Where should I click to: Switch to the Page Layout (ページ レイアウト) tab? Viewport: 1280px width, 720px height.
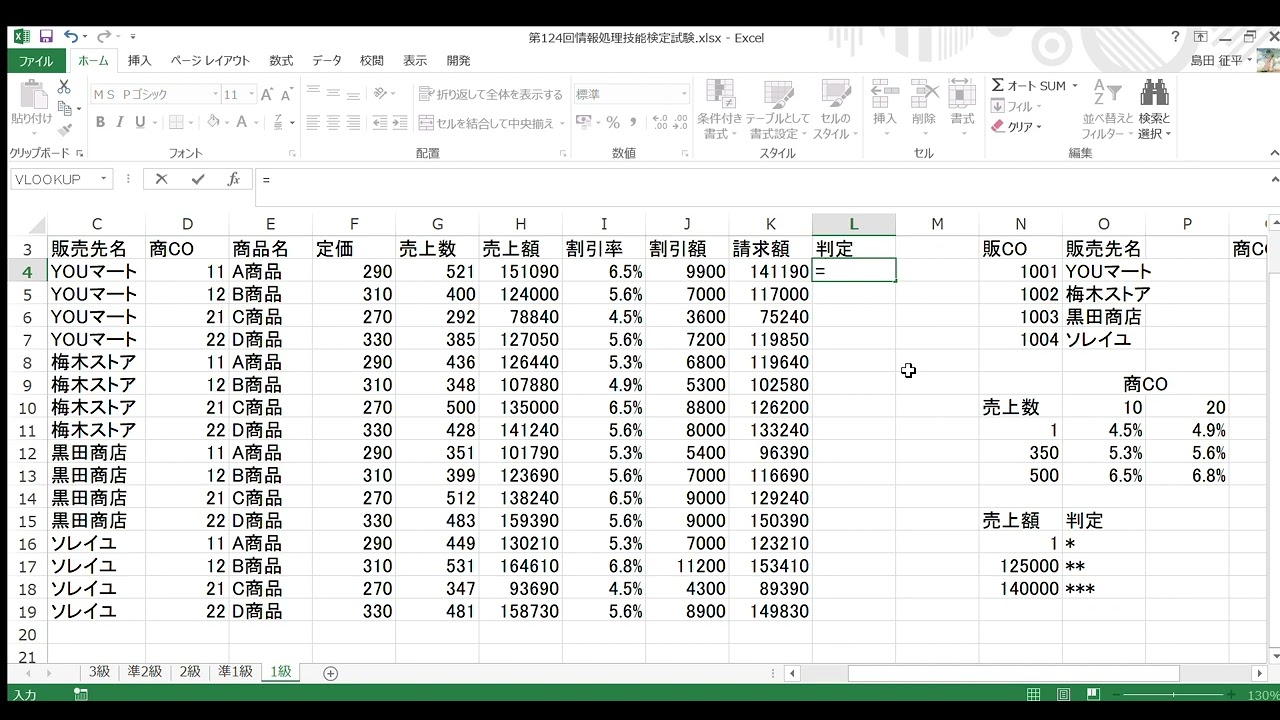pyautogui.click(x=210, y=61)
